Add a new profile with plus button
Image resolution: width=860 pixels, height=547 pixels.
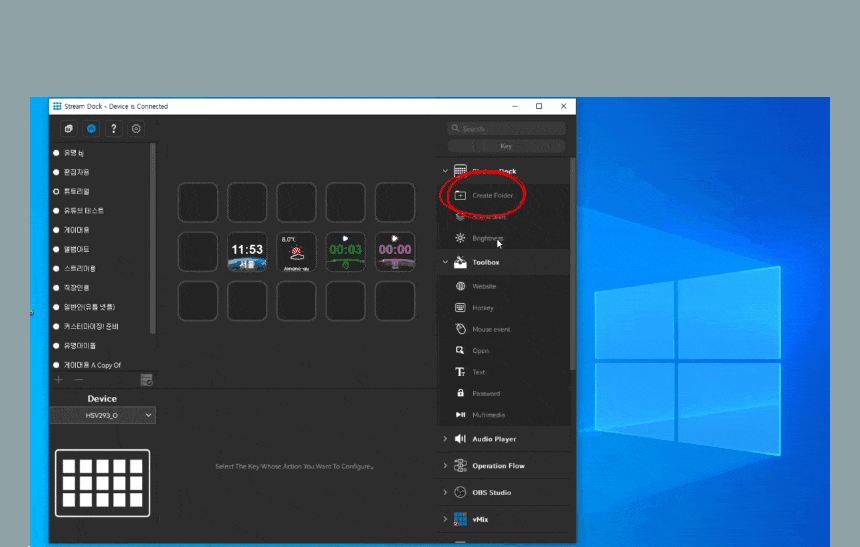pyautogui.click(x=58, y=380)
